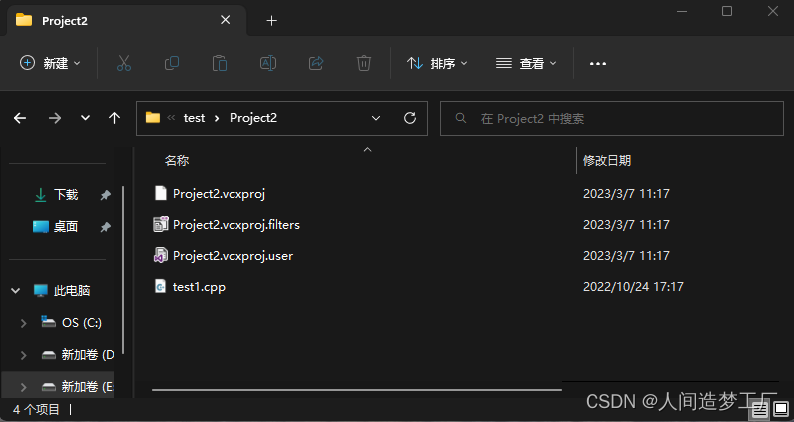Click the Paste clipboard icon
The image size is (794, 422).
coord(220,63)
